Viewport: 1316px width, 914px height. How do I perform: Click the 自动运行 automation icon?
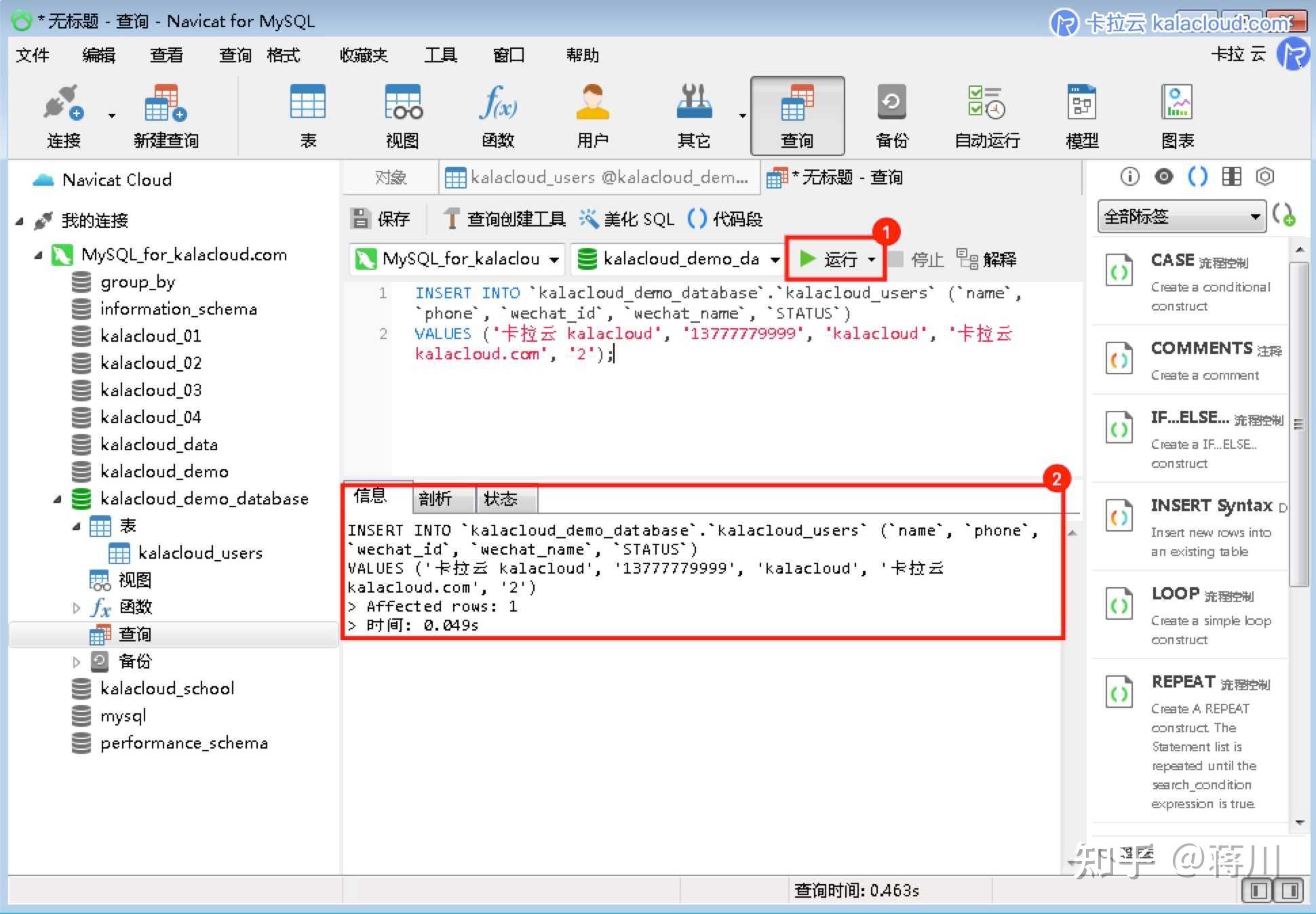click(986, 103)
